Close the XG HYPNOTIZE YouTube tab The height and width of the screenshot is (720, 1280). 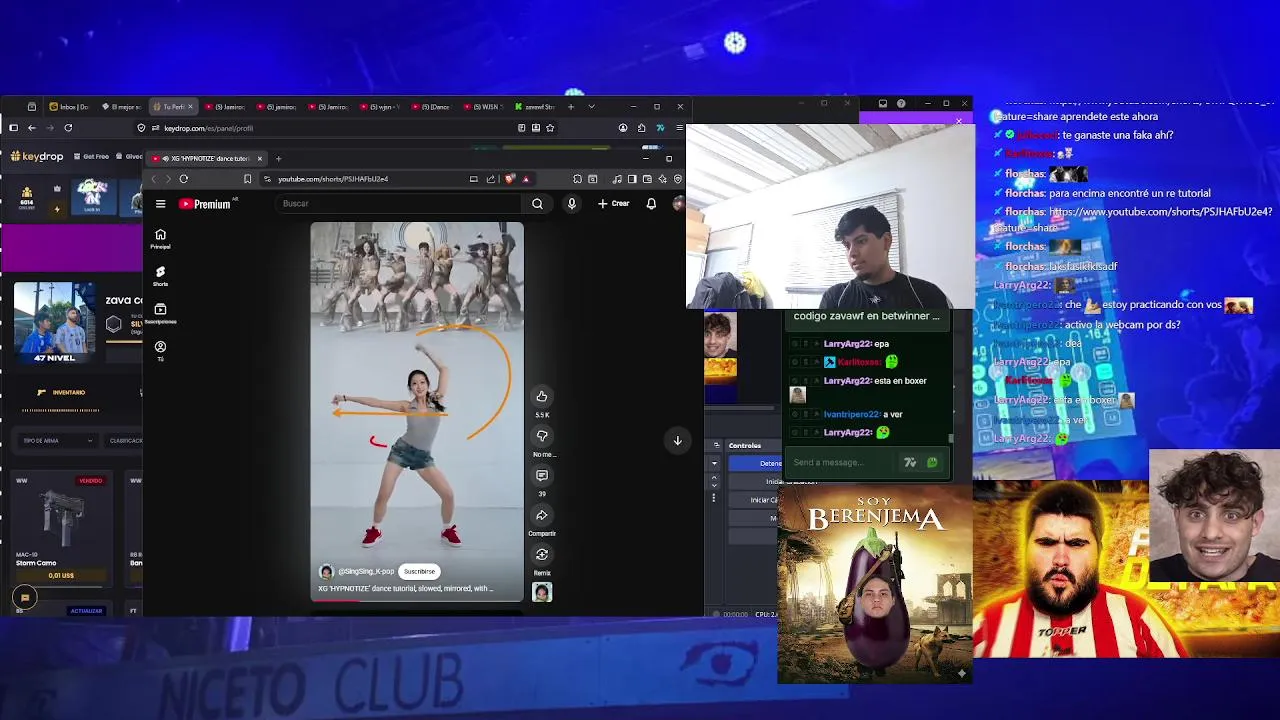[x=259, y=158]
